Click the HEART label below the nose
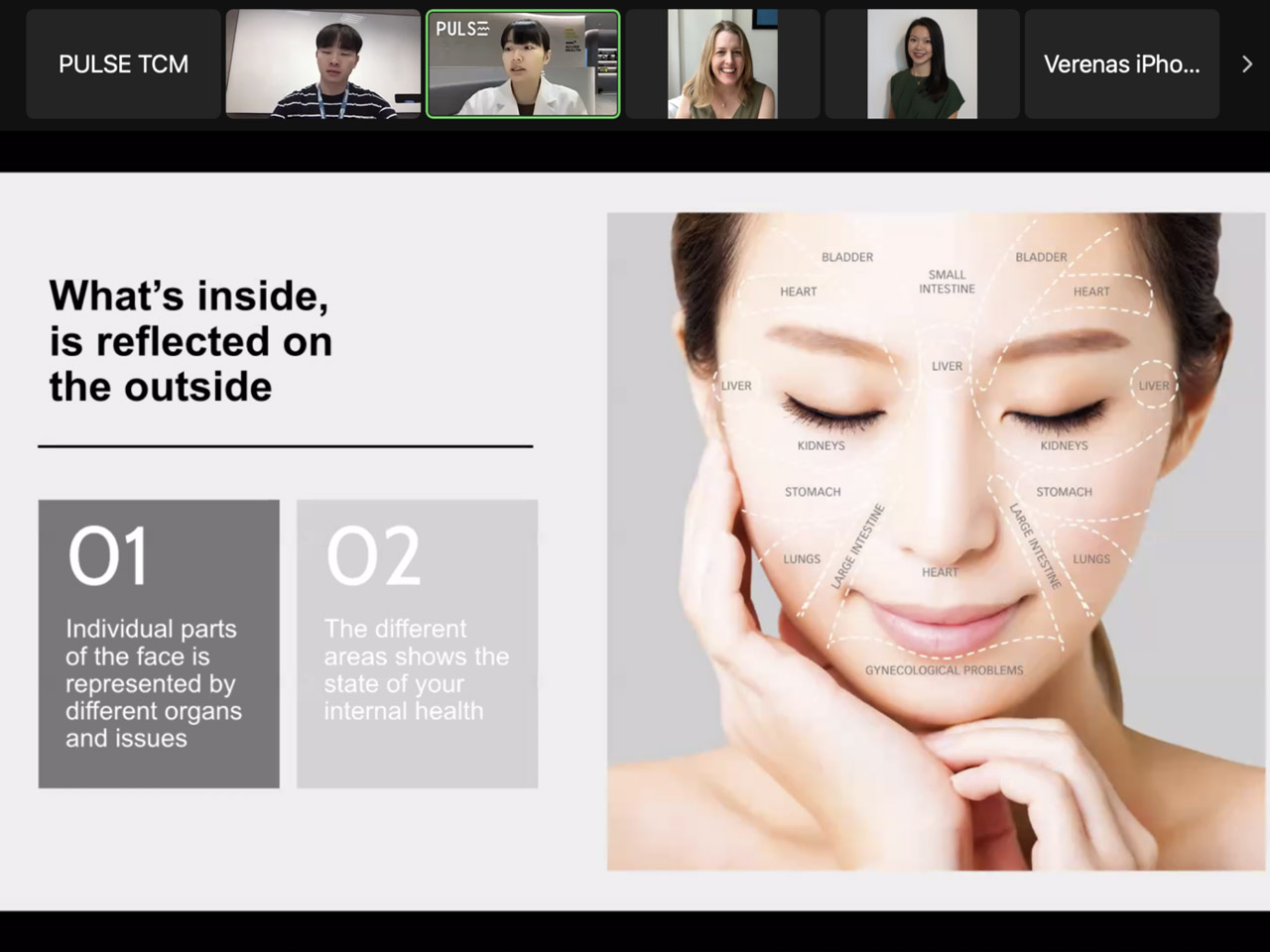The height and width of the screenshot is (952, 1270). click(x=940, y=572)
